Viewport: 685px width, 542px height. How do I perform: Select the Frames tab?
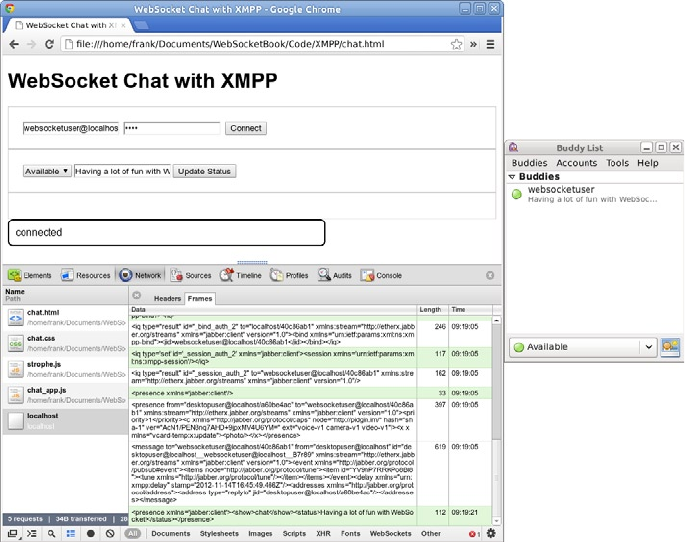coord(200,298)
